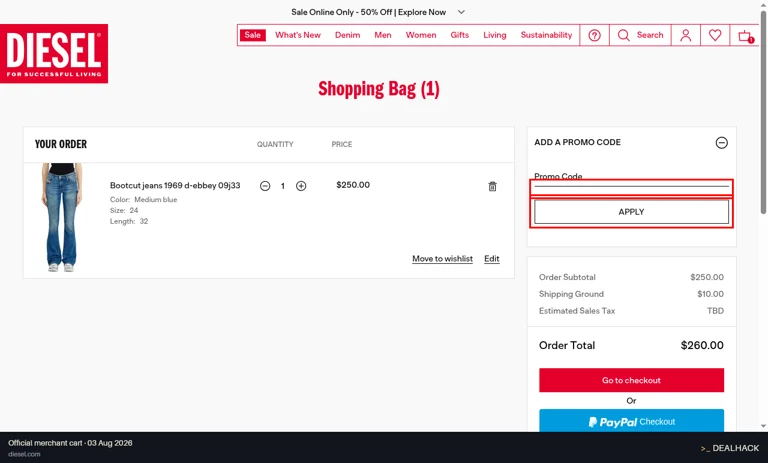Click Move to wishlist link
Viewport: 768px width, 463px height.
click(442, 259)
